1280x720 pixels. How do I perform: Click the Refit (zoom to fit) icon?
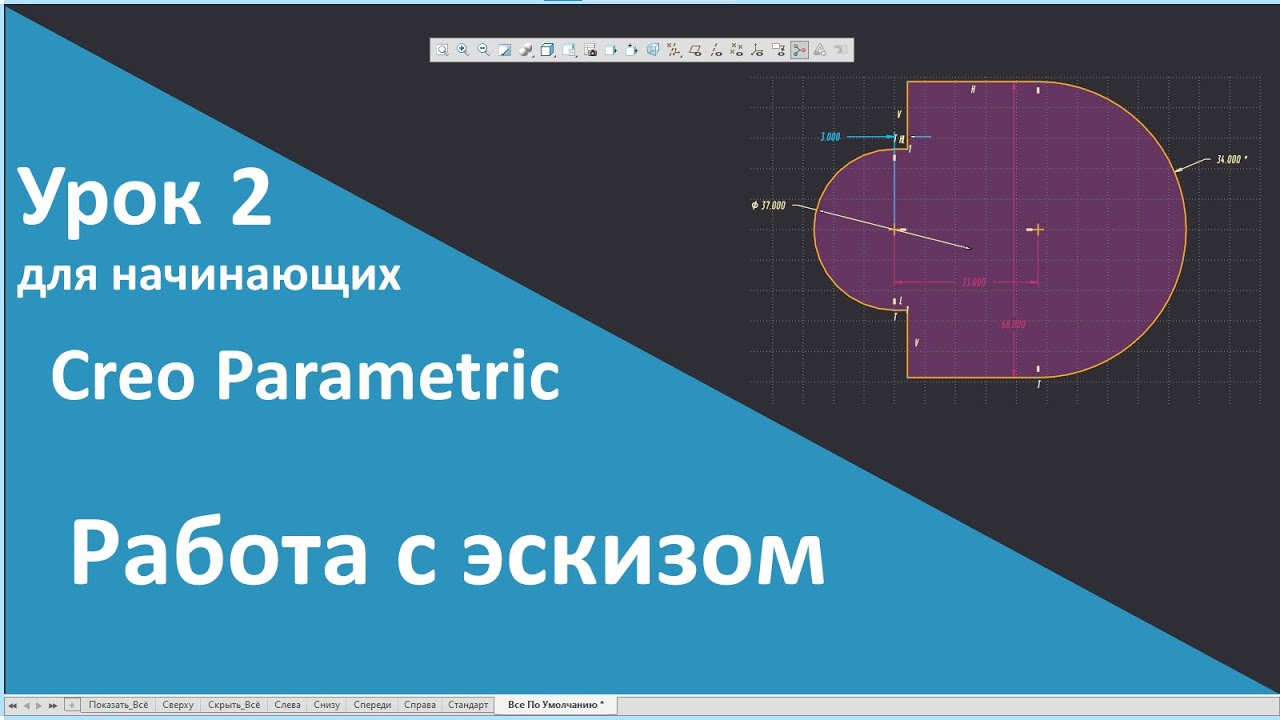point(442,49)
